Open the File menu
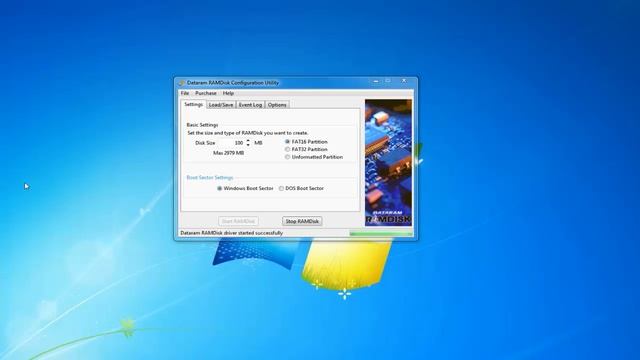Viewport: 640px width, 360px height. coord(185,93)
